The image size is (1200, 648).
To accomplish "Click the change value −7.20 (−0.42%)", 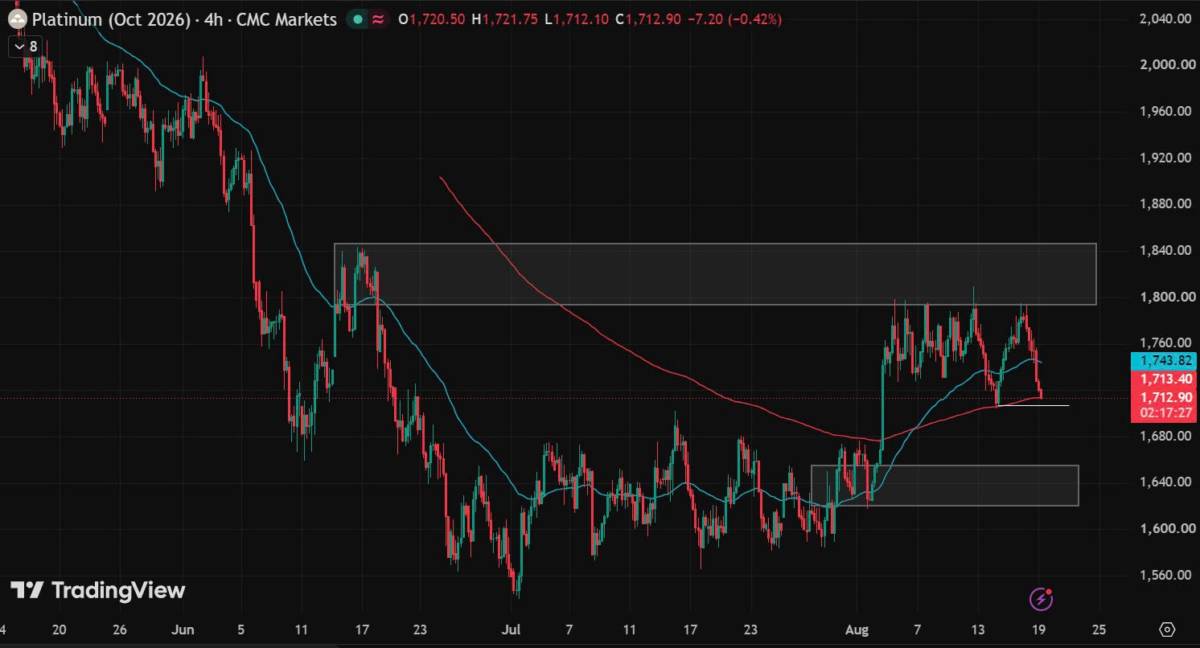I will (734, 19).
